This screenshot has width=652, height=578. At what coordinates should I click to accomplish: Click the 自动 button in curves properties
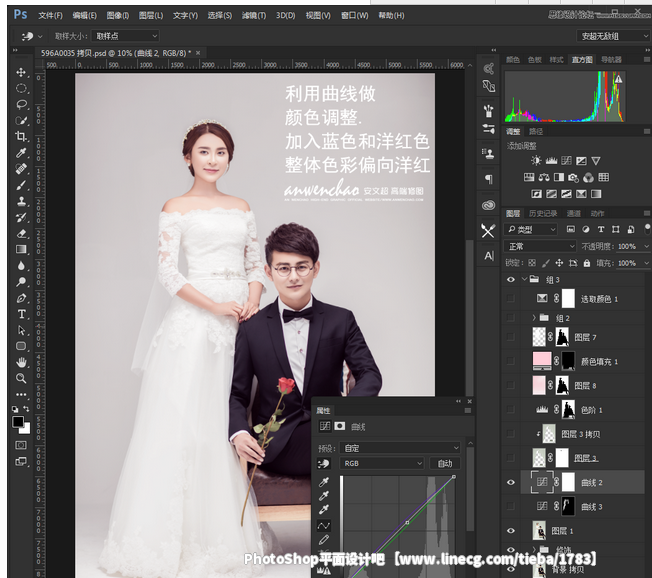[445, 463]
